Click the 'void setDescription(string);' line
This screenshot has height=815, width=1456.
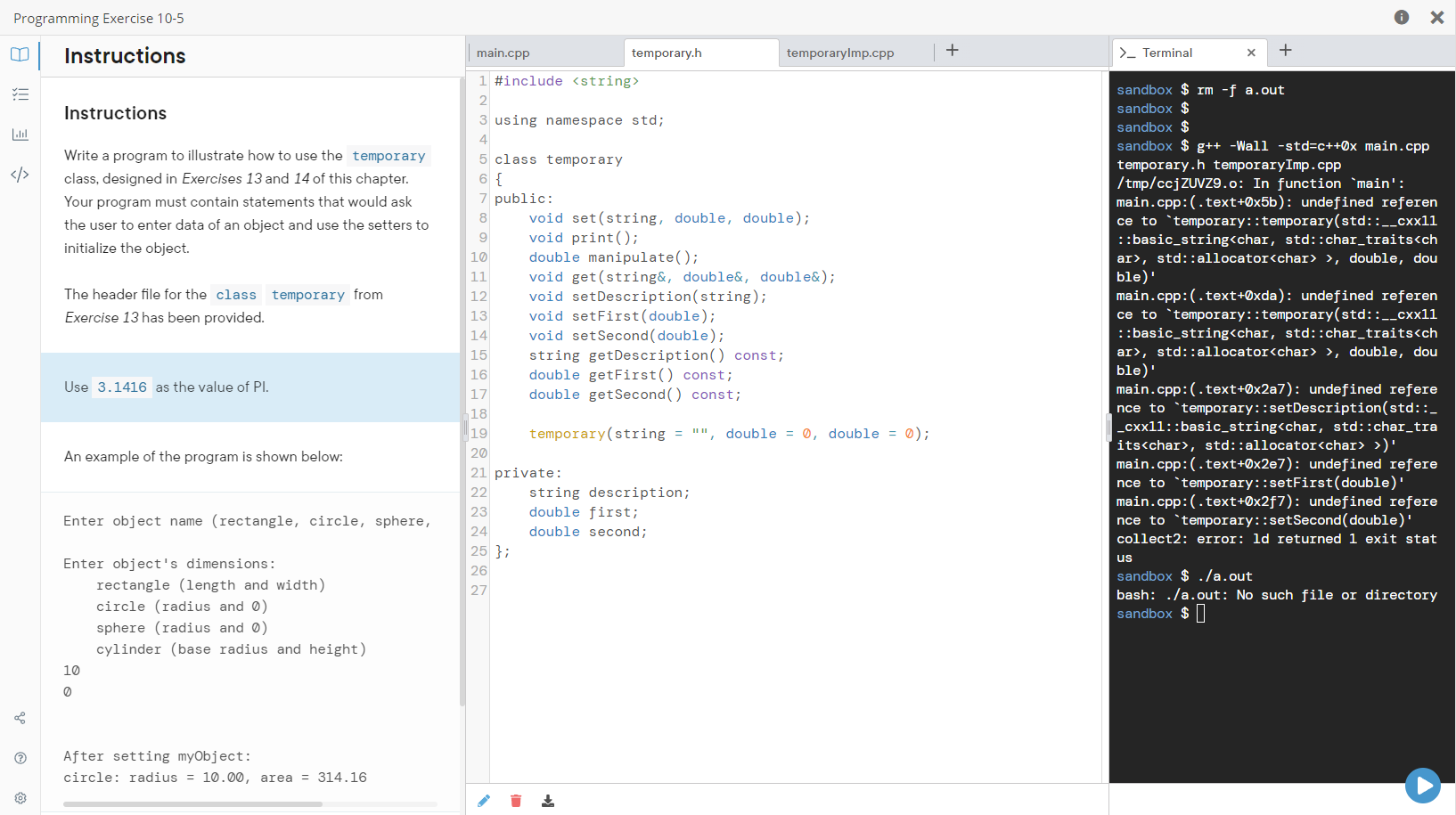click(x=648, y=297)
